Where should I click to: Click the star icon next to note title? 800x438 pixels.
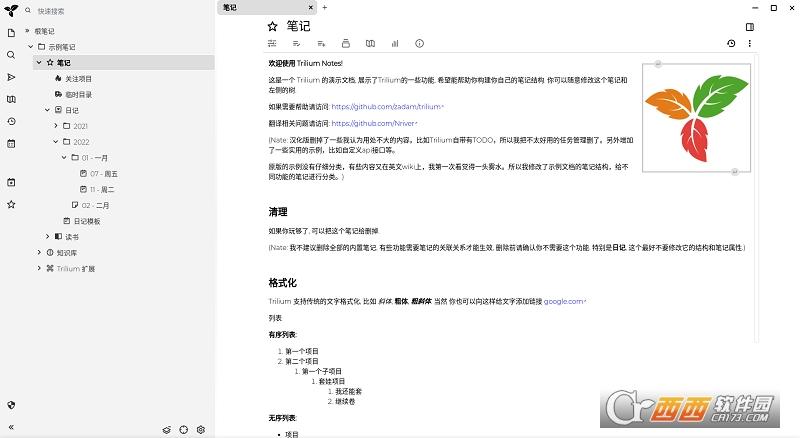tap(272, 26)
